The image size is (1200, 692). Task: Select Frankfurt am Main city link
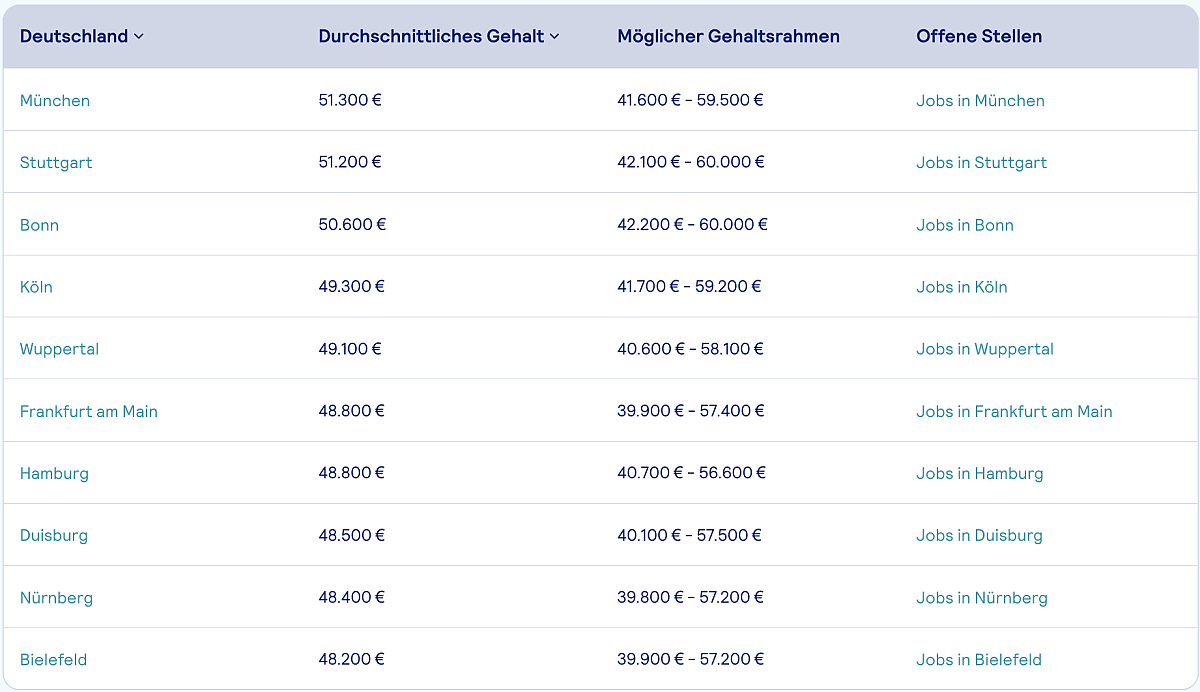[x=89, y=411]
